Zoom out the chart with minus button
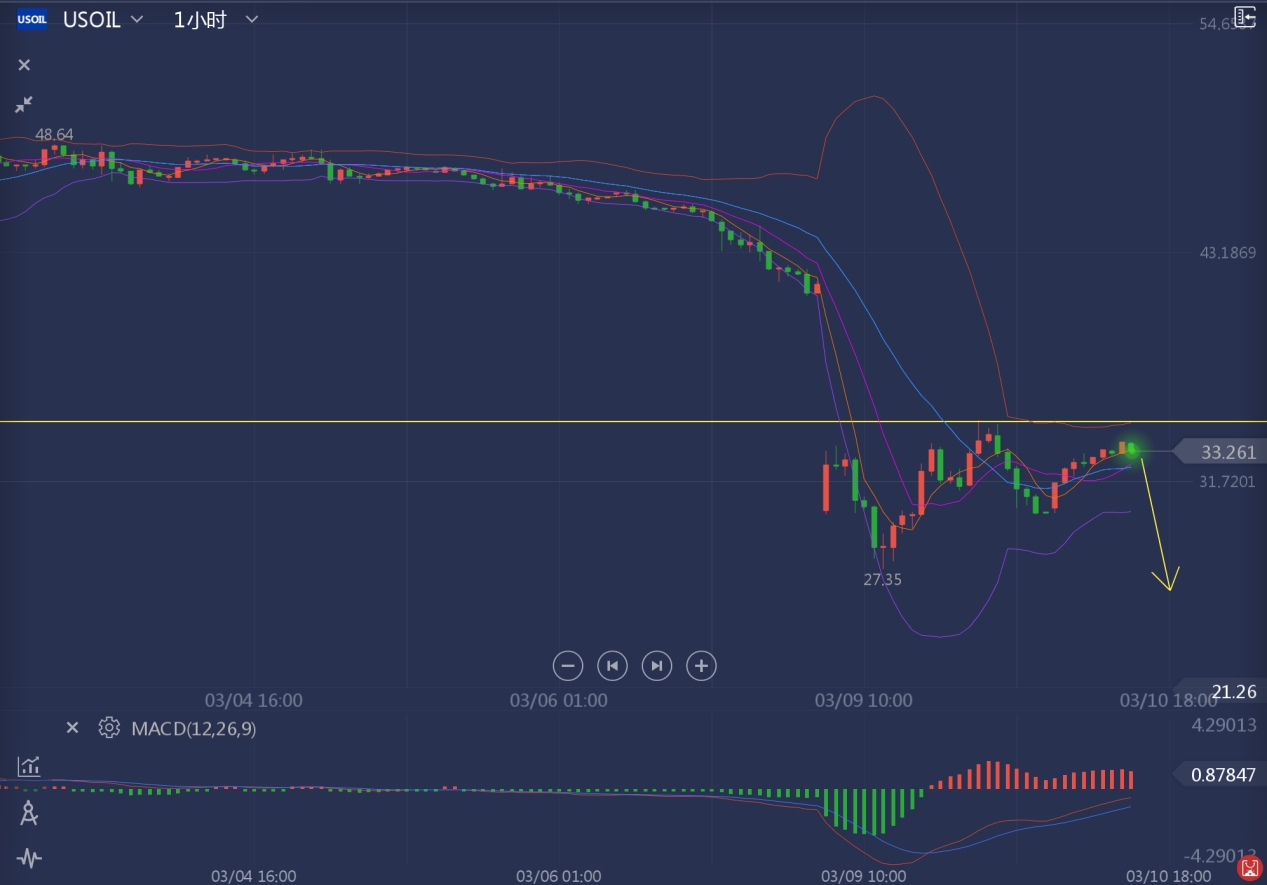Screen dimensions: 1267x885 click(567, 666)
